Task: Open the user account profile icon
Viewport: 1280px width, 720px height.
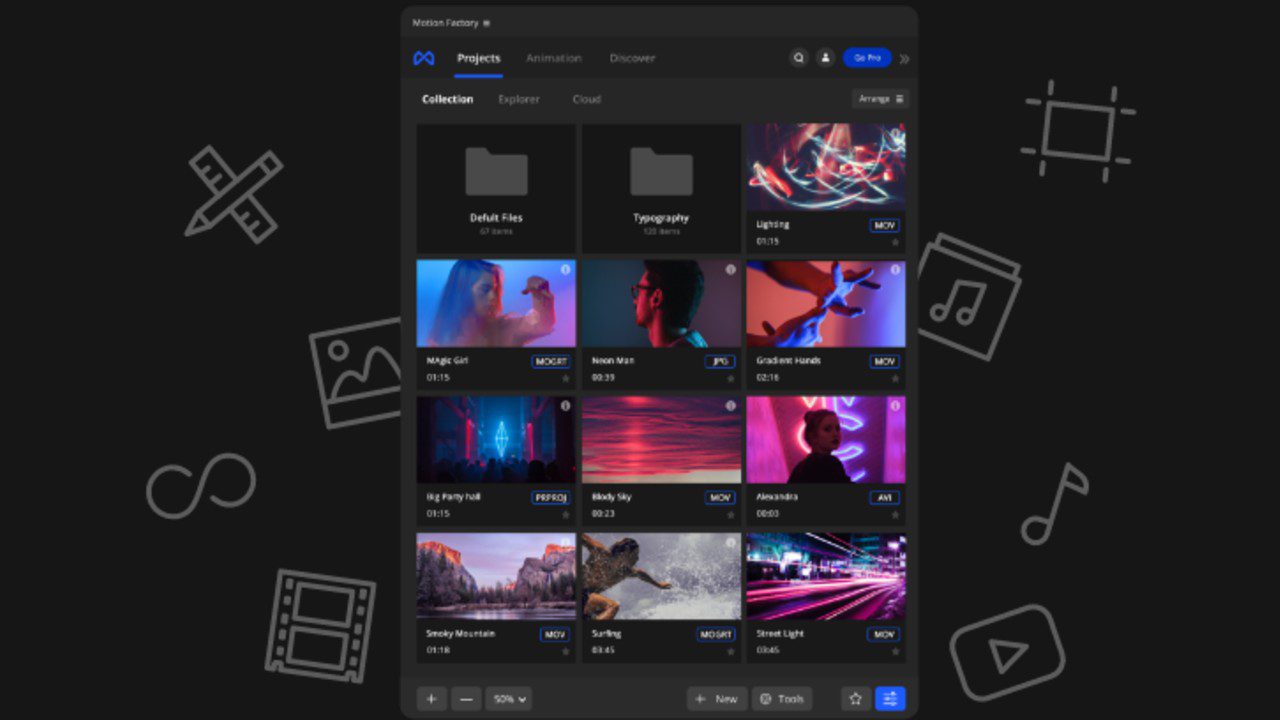Action: (x=825, y=58)
